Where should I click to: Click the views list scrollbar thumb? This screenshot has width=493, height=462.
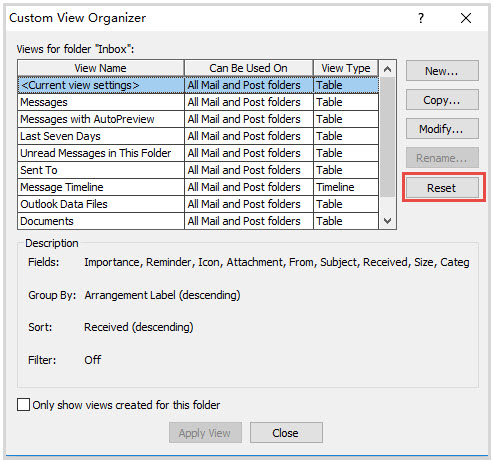387,137
